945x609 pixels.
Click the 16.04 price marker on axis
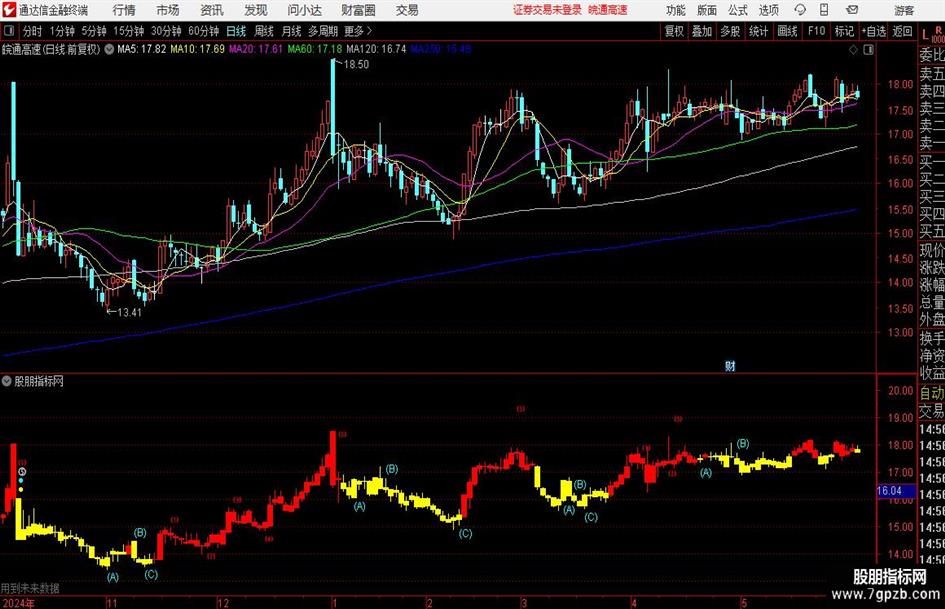(889, 491)
